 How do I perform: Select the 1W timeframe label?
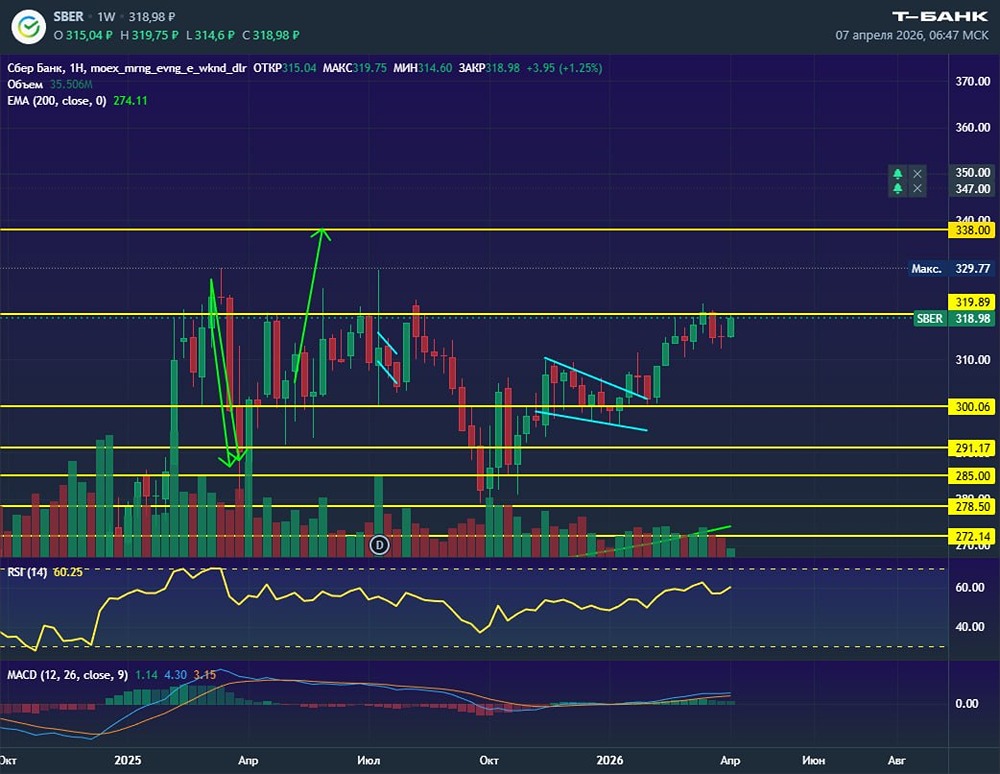(x=107, y=17)
